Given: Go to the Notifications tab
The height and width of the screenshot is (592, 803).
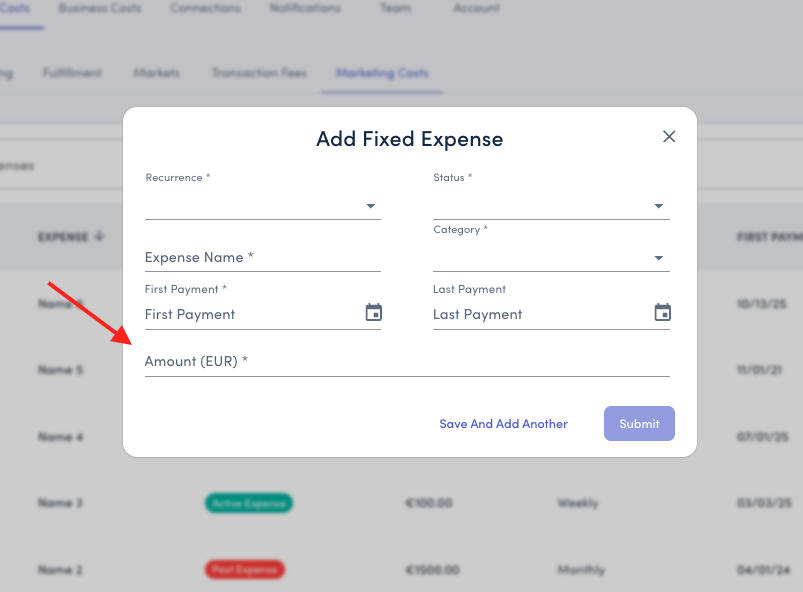Looking at the screenshot, I should coord(305,8).
